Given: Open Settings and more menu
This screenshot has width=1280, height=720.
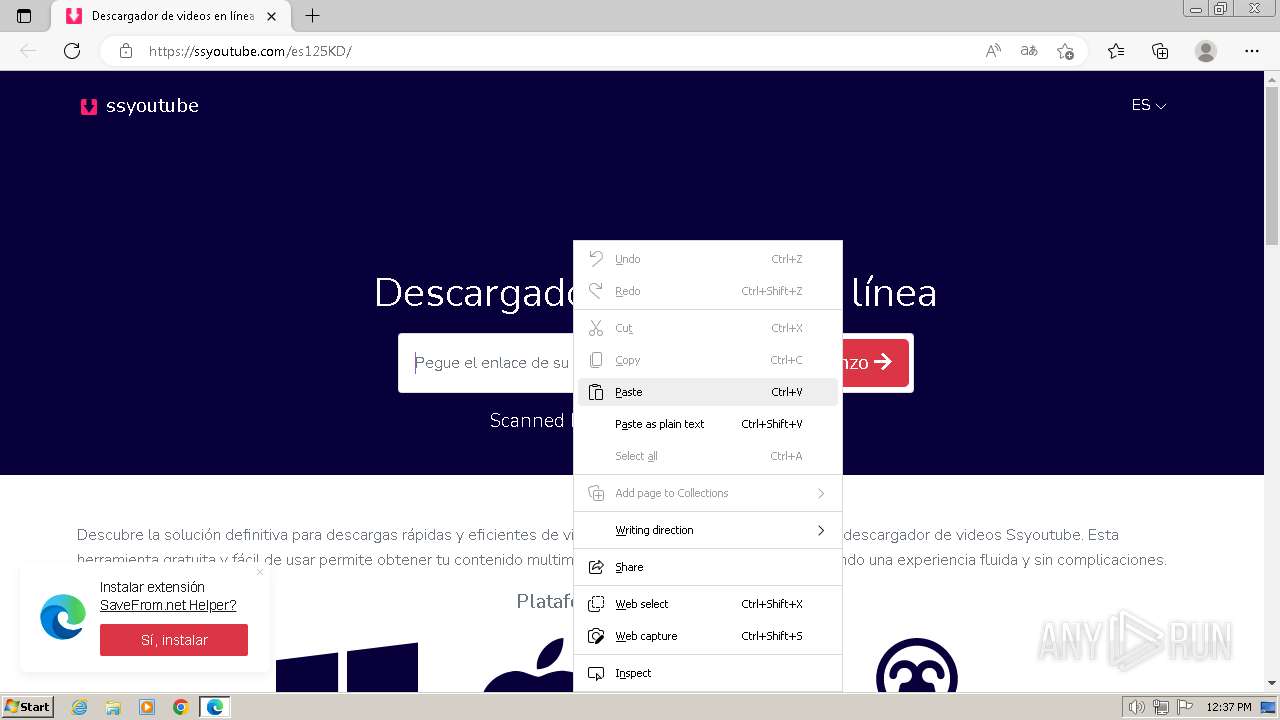Looking at the screenshot, I should 1252,51.
